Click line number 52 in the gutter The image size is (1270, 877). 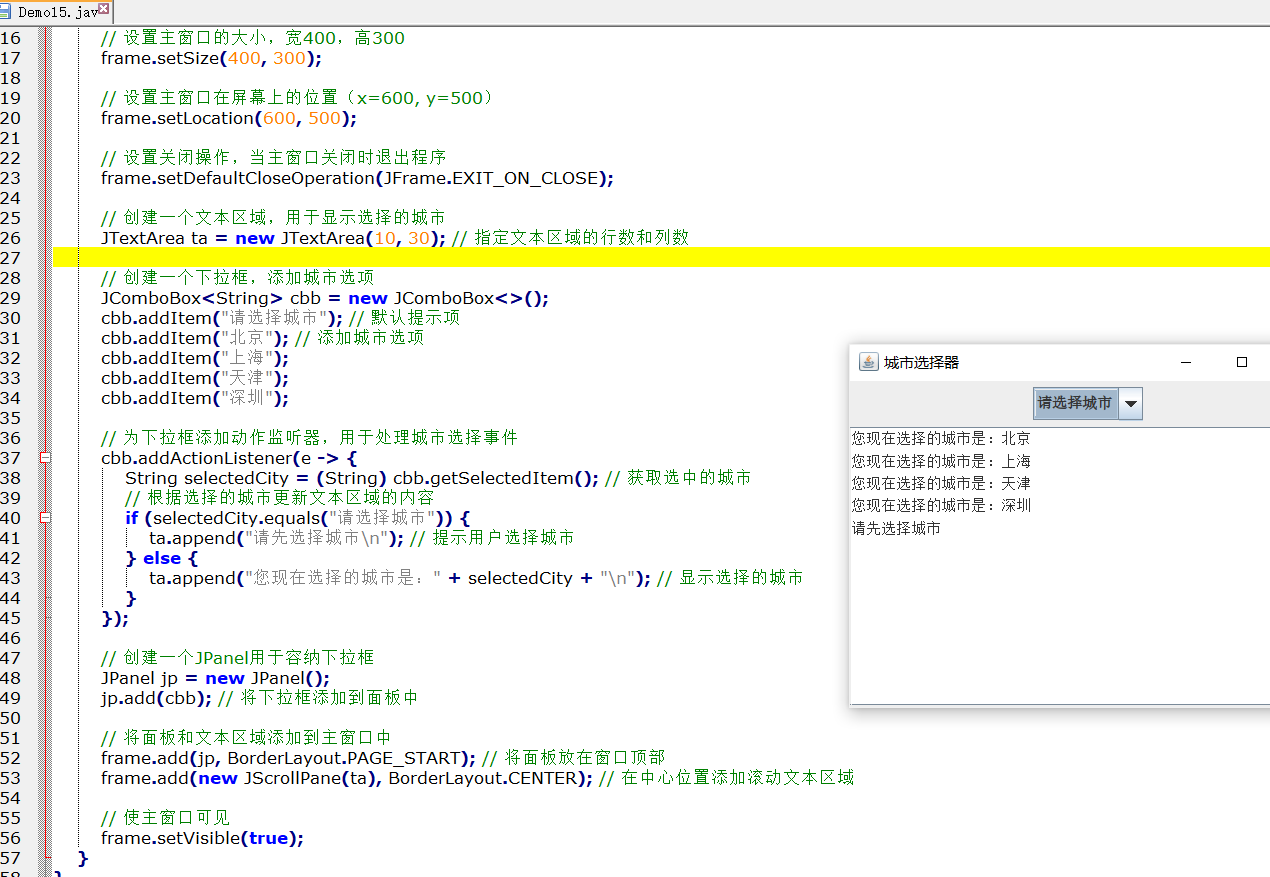click(11, 758)
